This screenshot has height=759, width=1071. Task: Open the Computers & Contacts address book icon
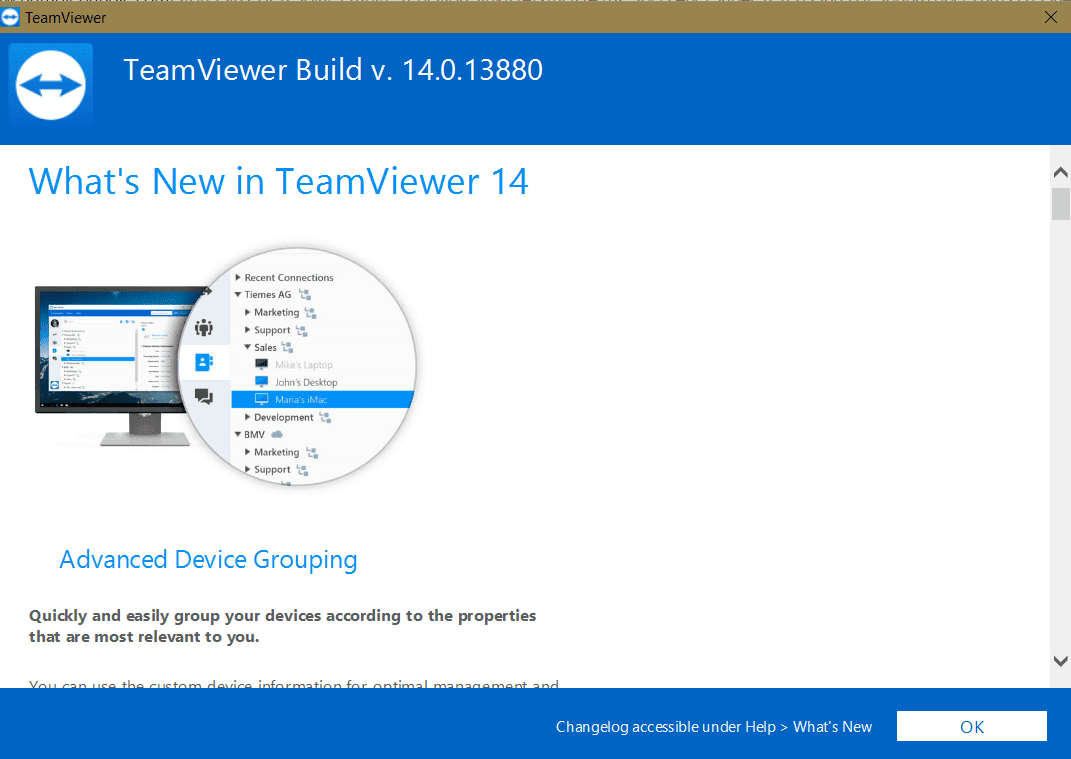tap(204, 362)
